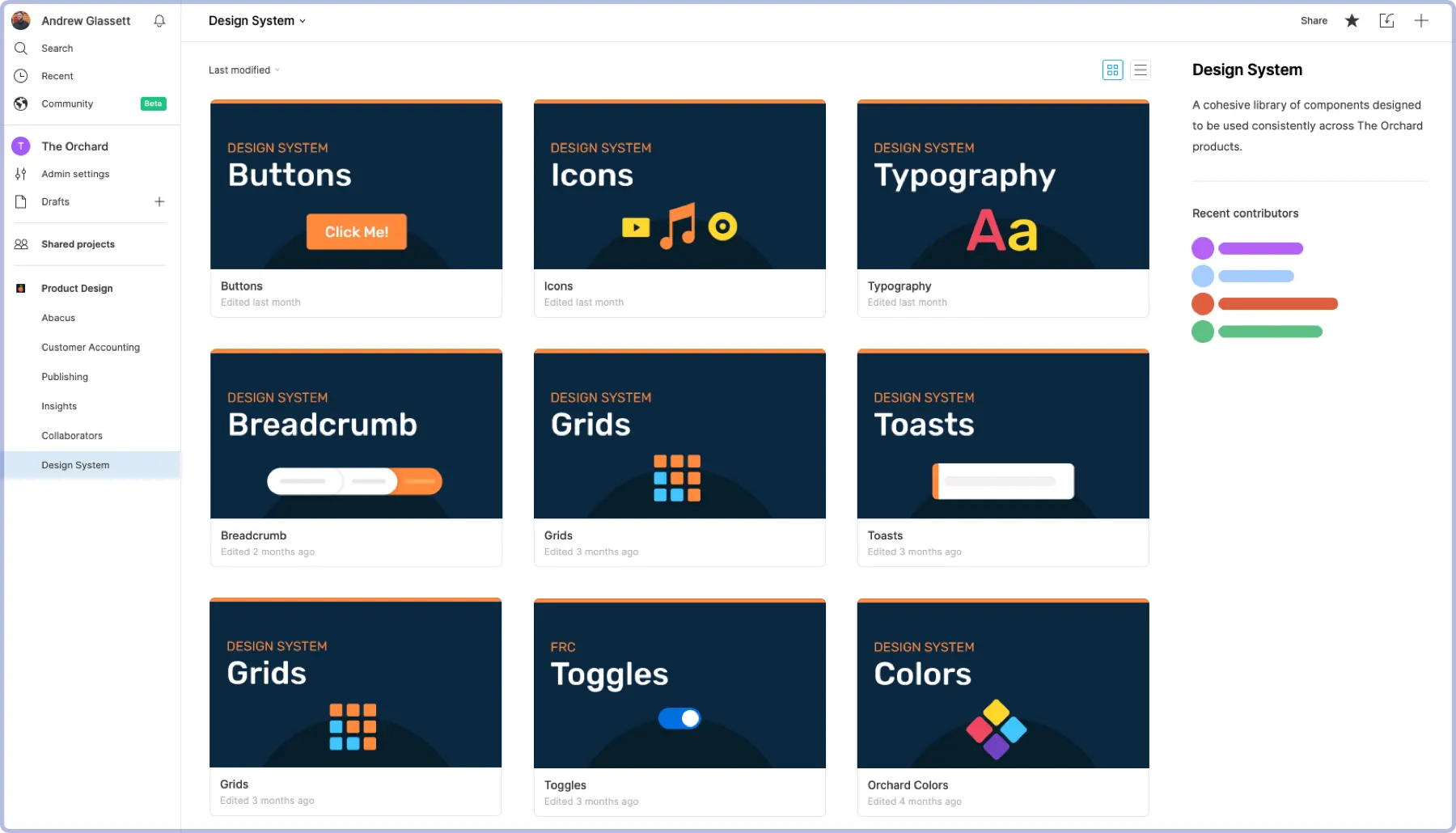Select Customer Accounting project
The image size is (1456, 833).
(91, 348)
